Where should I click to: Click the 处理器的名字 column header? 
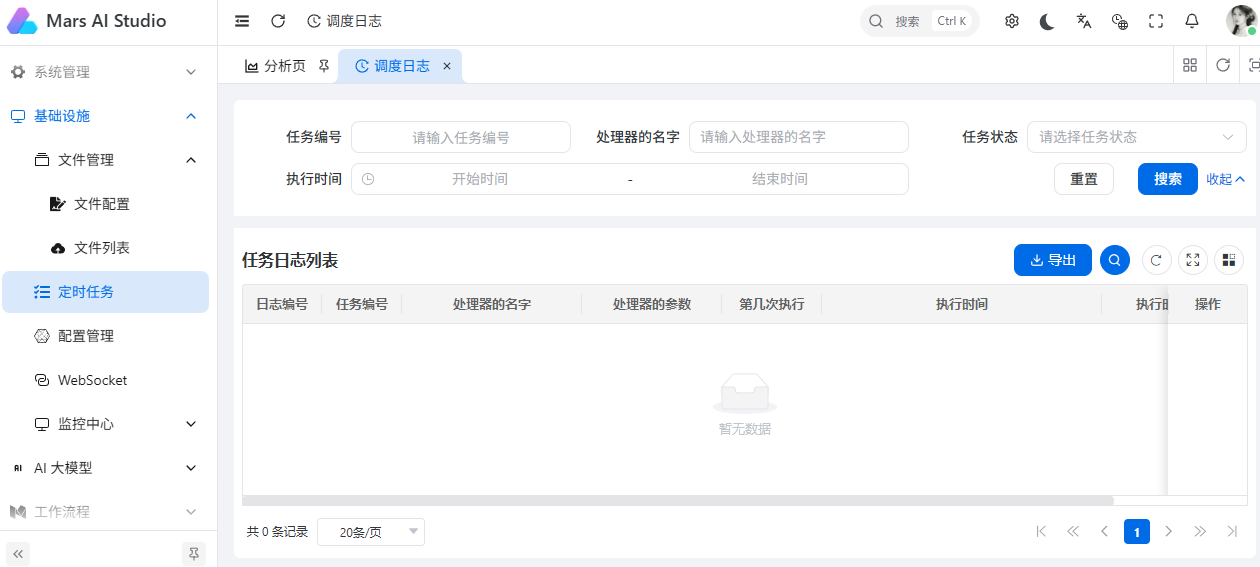[x=492, y=304]
